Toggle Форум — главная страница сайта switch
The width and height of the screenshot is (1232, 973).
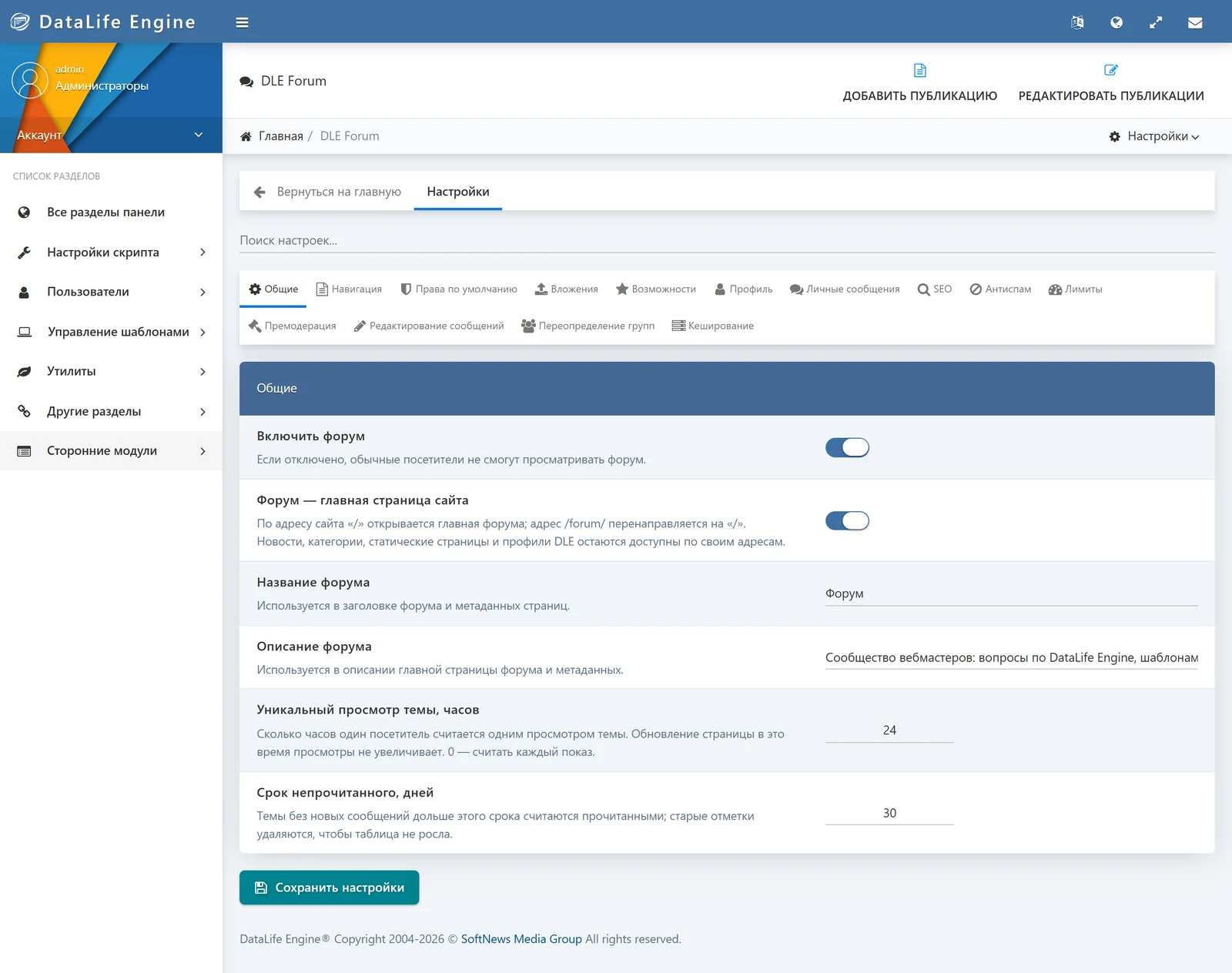(847, 521)
